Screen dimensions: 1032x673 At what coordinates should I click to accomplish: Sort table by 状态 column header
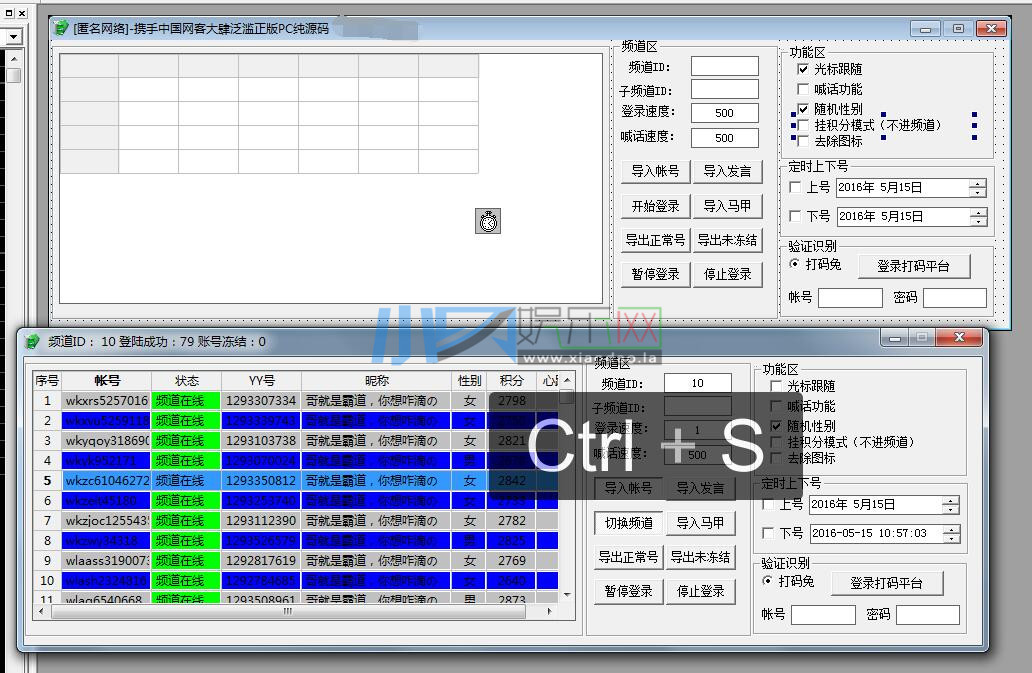[187, 381]
